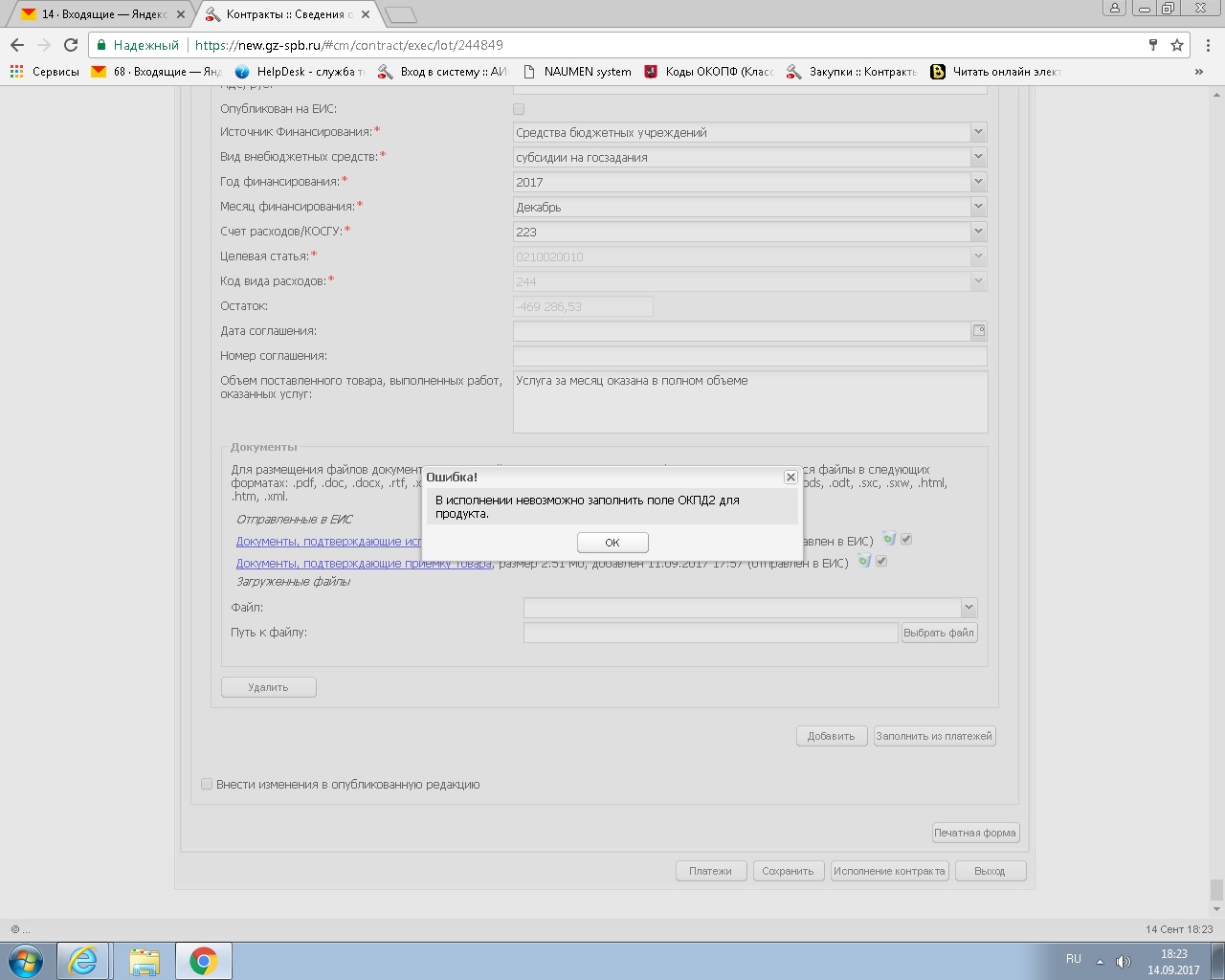
Task: Open Закупки :: Контракты bookmark
Action: click(852, 72)
